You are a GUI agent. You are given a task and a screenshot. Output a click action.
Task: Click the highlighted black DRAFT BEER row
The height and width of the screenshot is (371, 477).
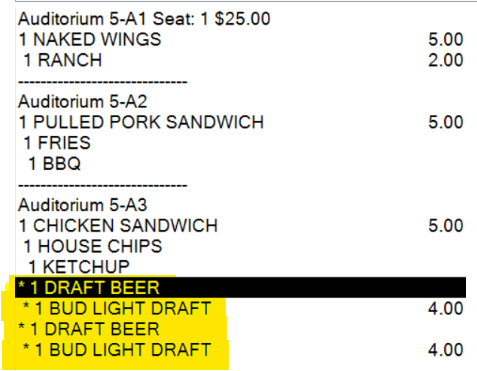(240, 287)
